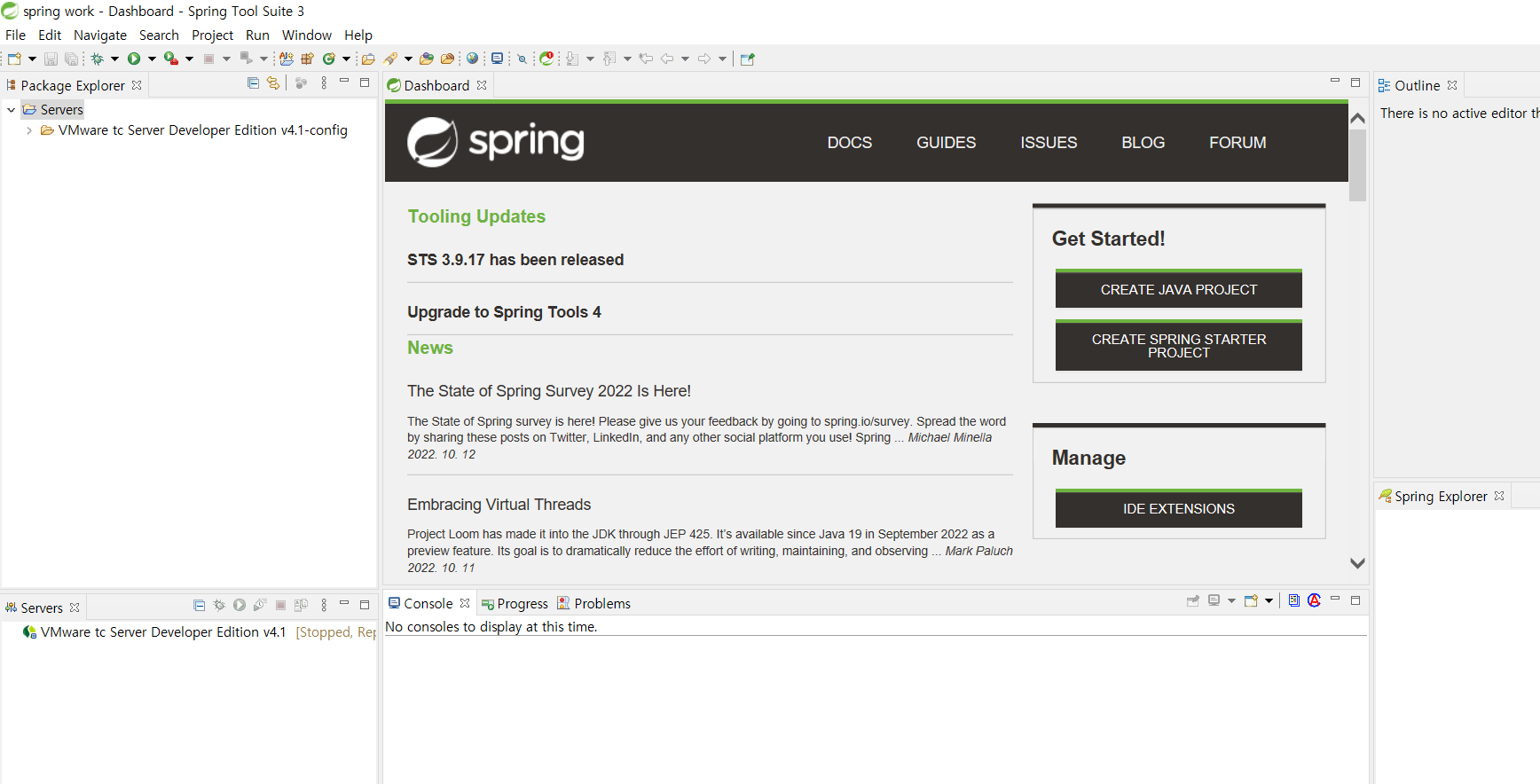Start the server in debug mode icon
This screenshot has width=1540, height=784.
(219, 605)
